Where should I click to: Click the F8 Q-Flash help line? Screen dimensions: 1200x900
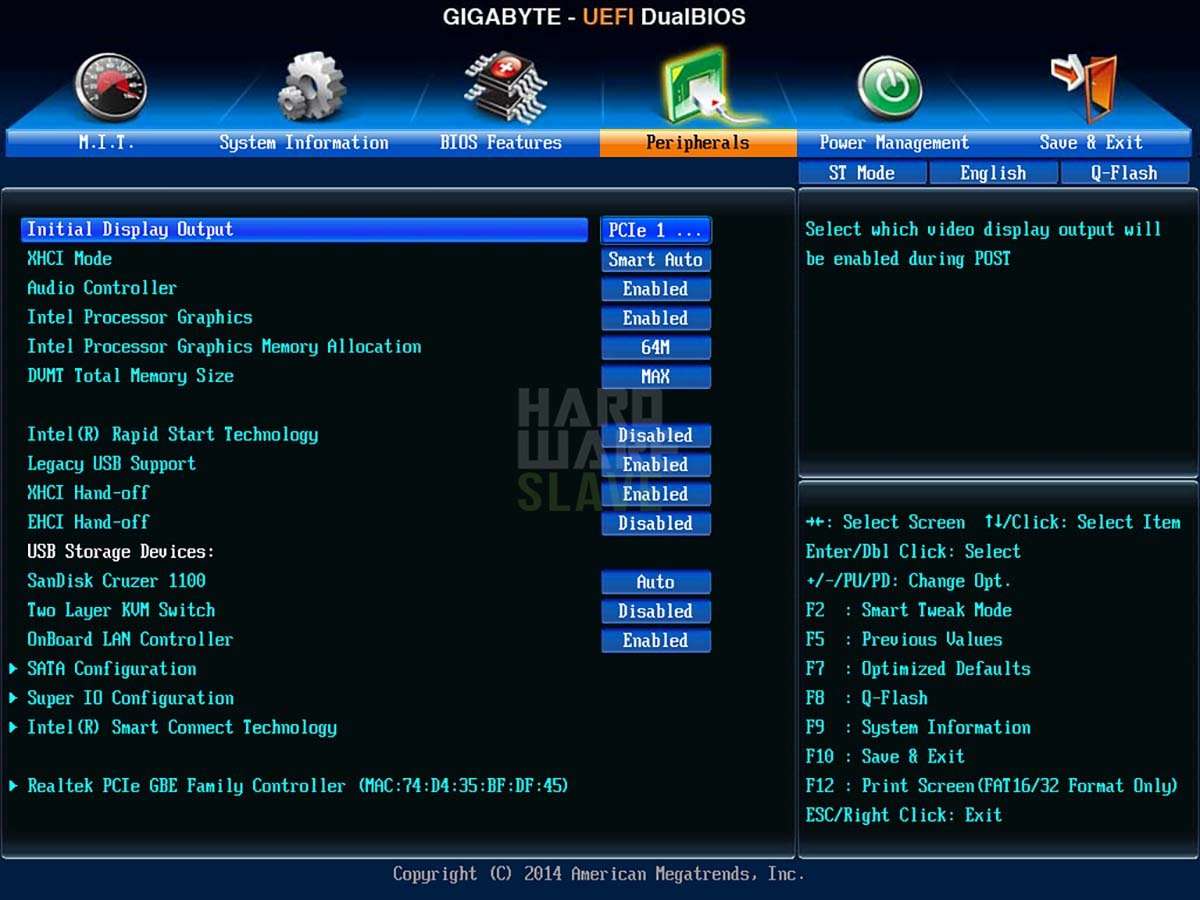pyautogui.click(x=867, y=698)
